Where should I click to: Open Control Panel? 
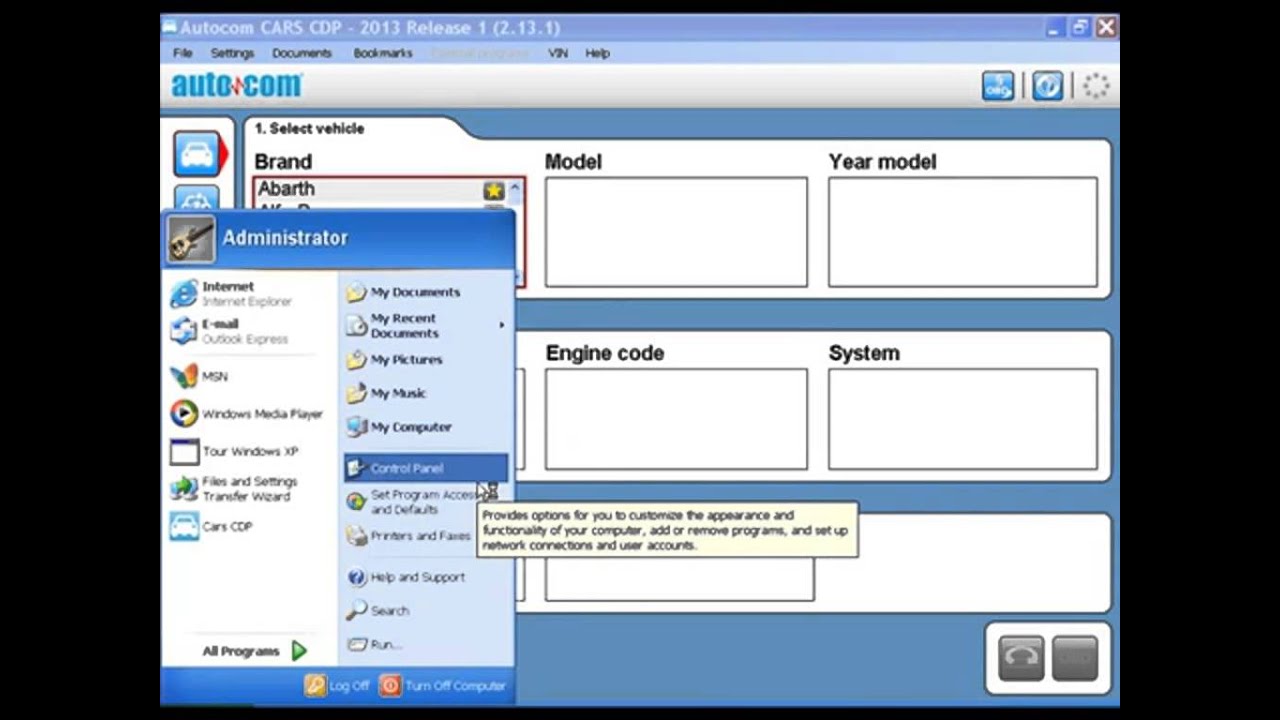pos(426,468)
